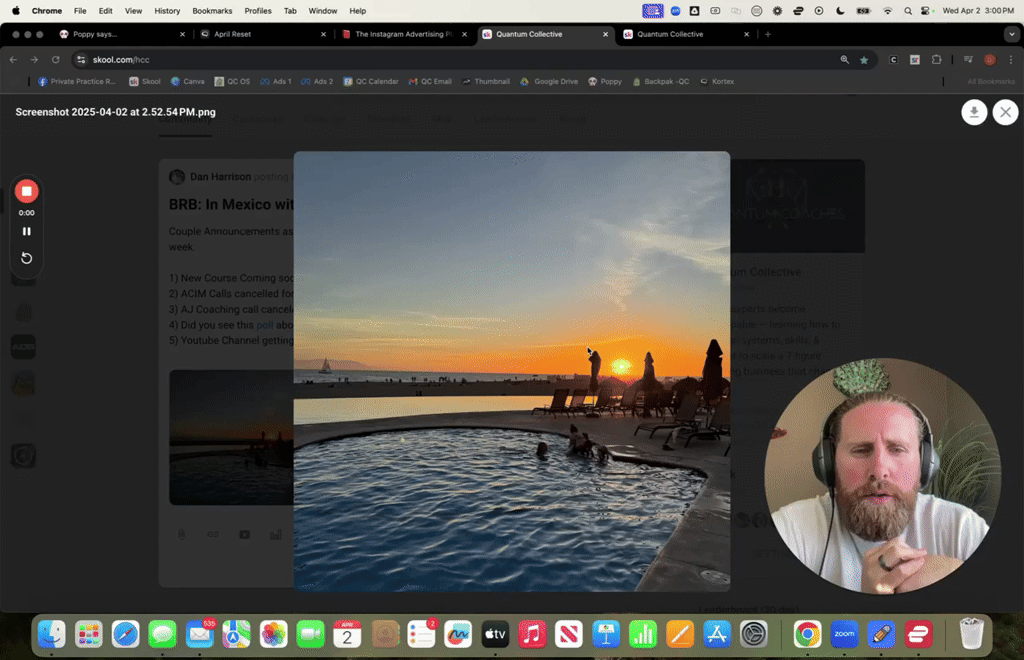Viewport: 1024px width, 660px height.
Task: Open Zoom from the dock
Action: click(x=844, y=634)
